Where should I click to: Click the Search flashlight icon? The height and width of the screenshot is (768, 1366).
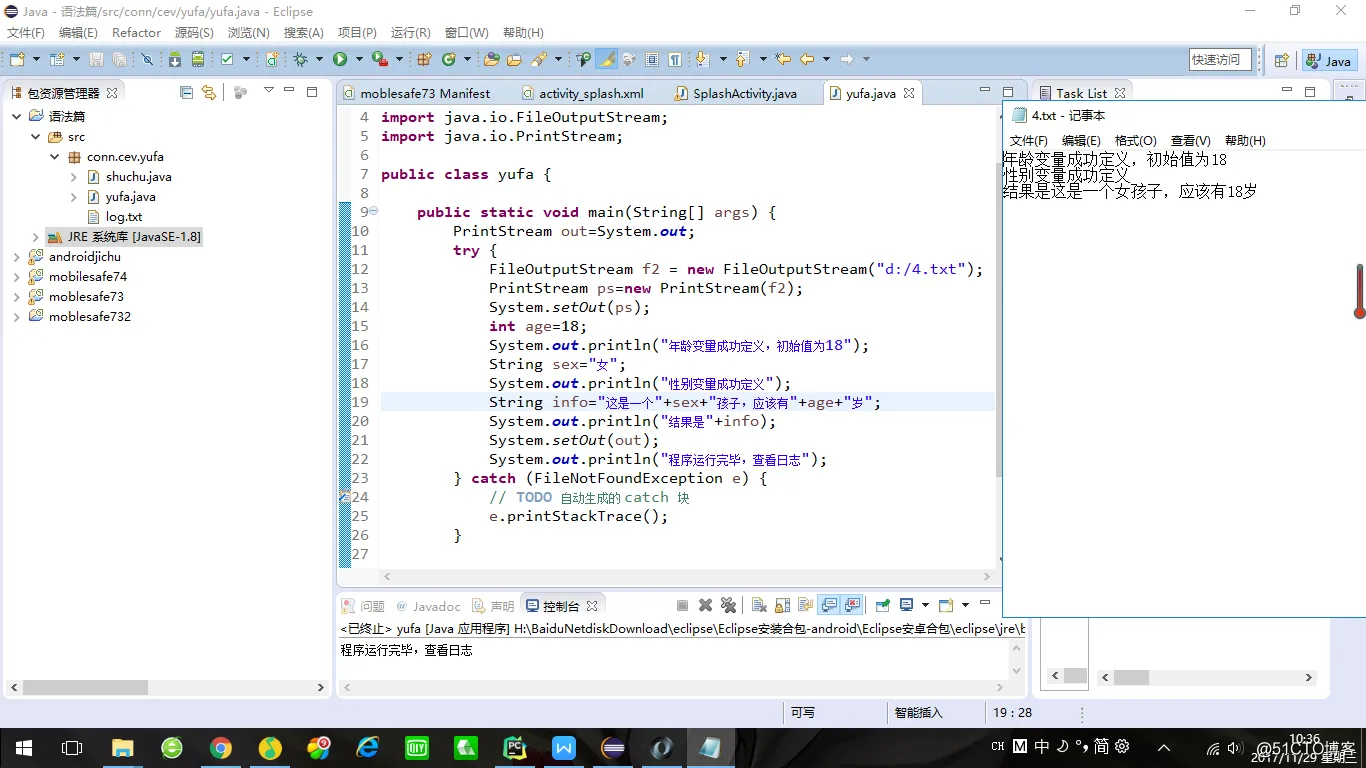click(x=537, y=59)
